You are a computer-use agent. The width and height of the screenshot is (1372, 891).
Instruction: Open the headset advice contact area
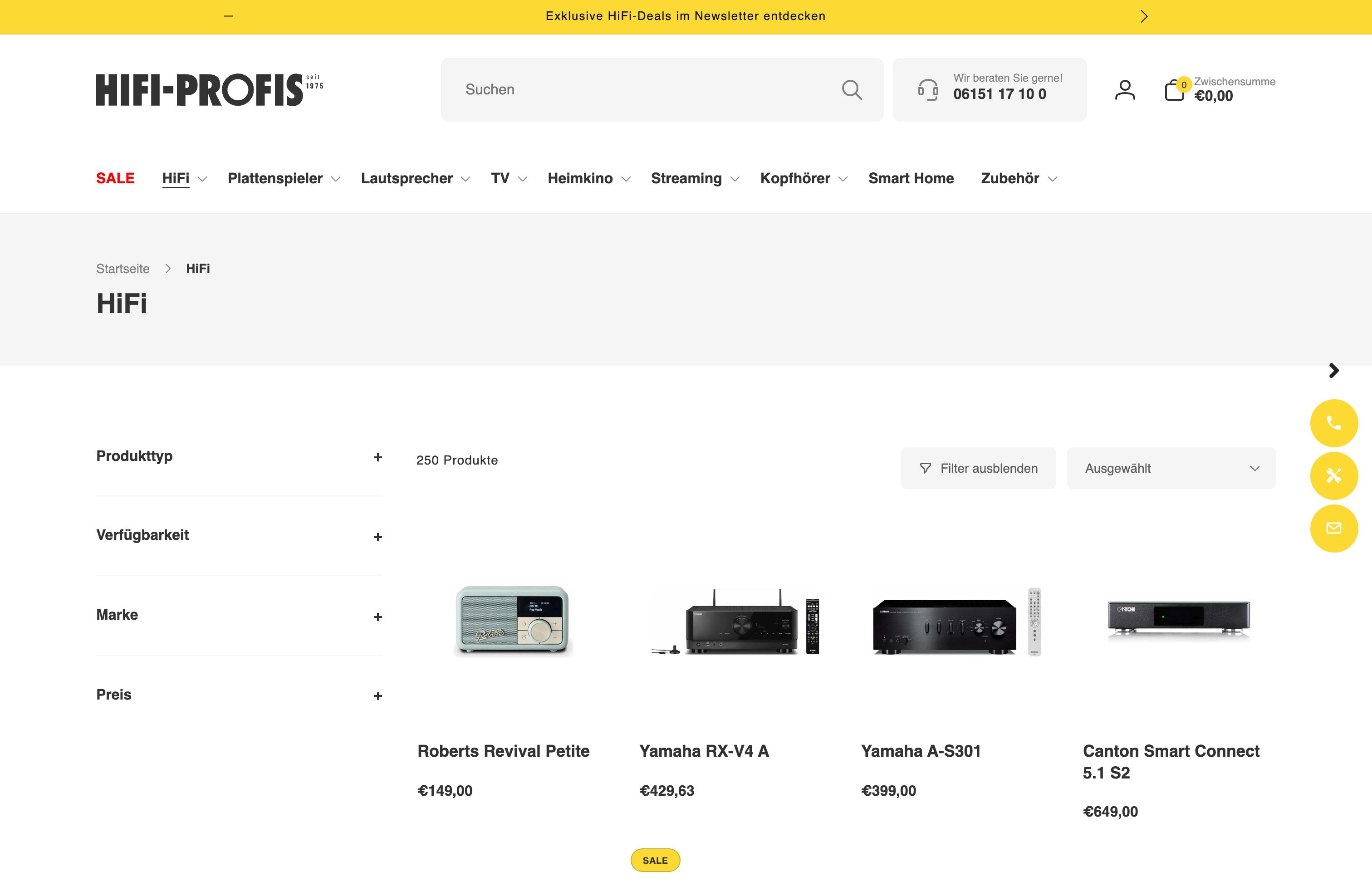(x=989, y=89)
